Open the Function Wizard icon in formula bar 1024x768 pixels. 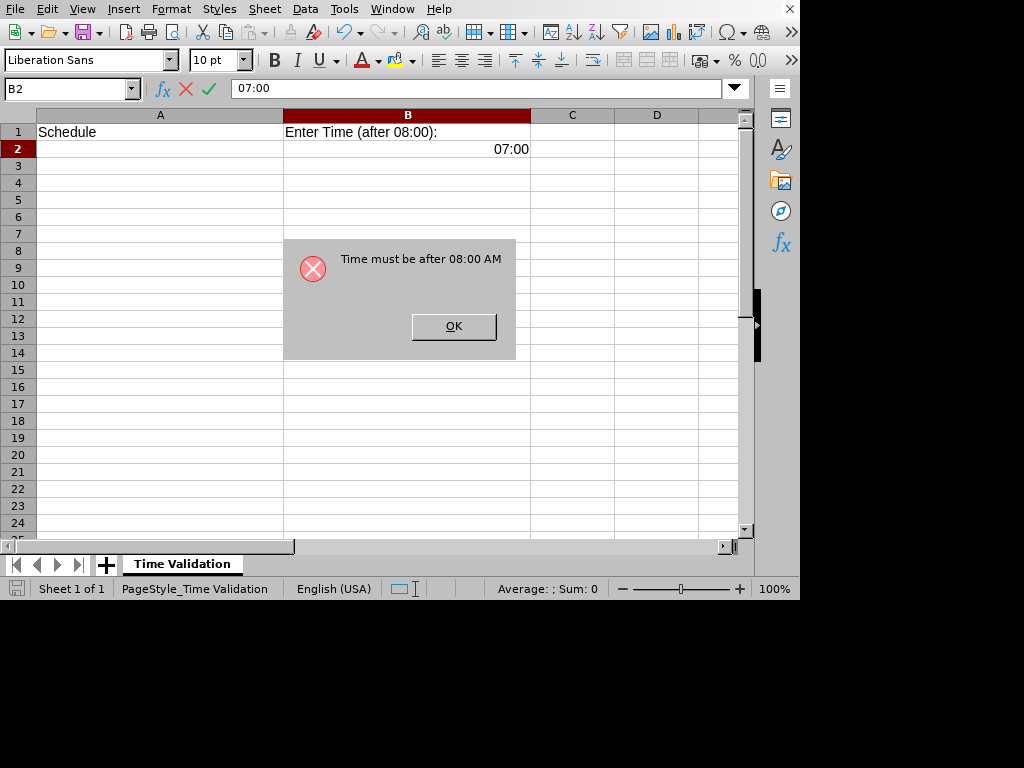click(x=163, y=89)
